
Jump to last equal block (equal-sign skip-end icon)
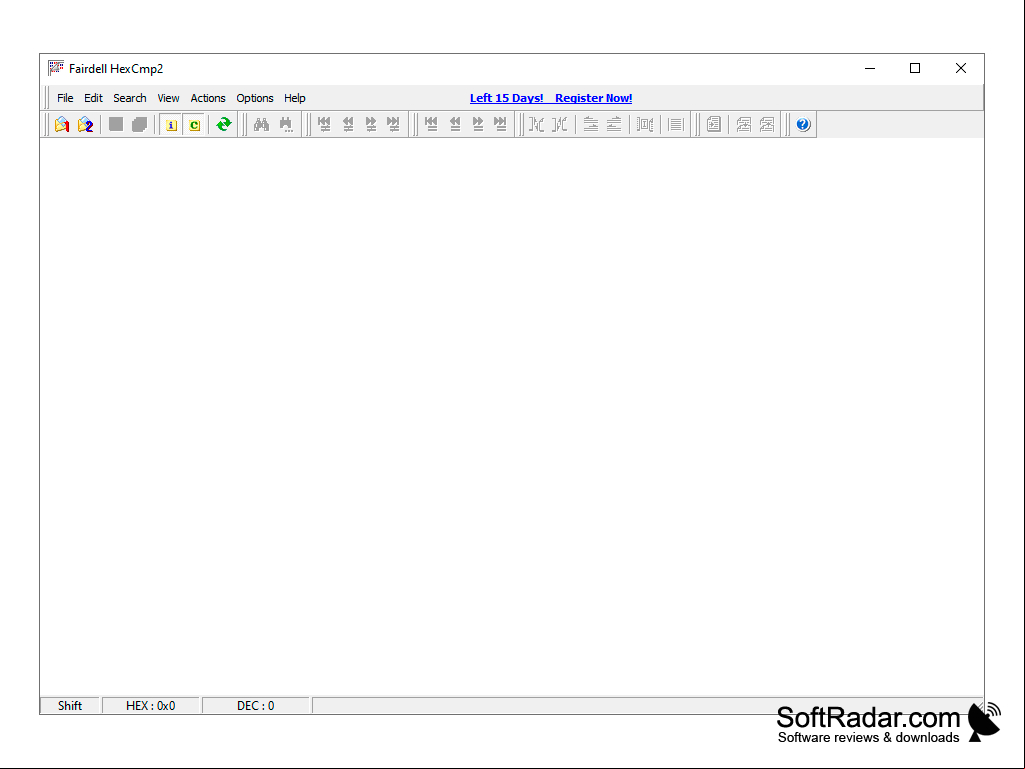[501, 124]
